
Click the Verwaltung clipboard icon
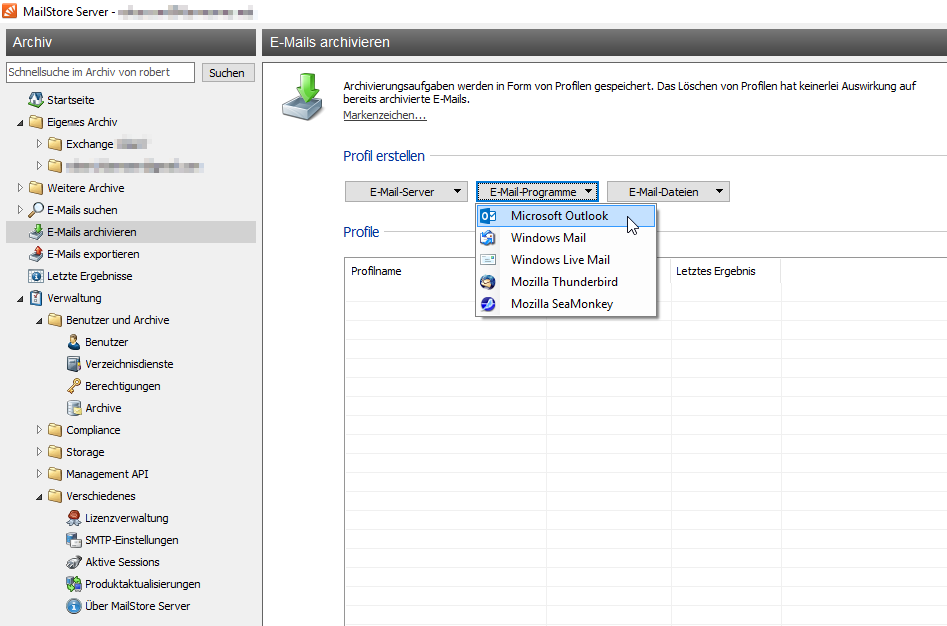click(x=36, y=298)
